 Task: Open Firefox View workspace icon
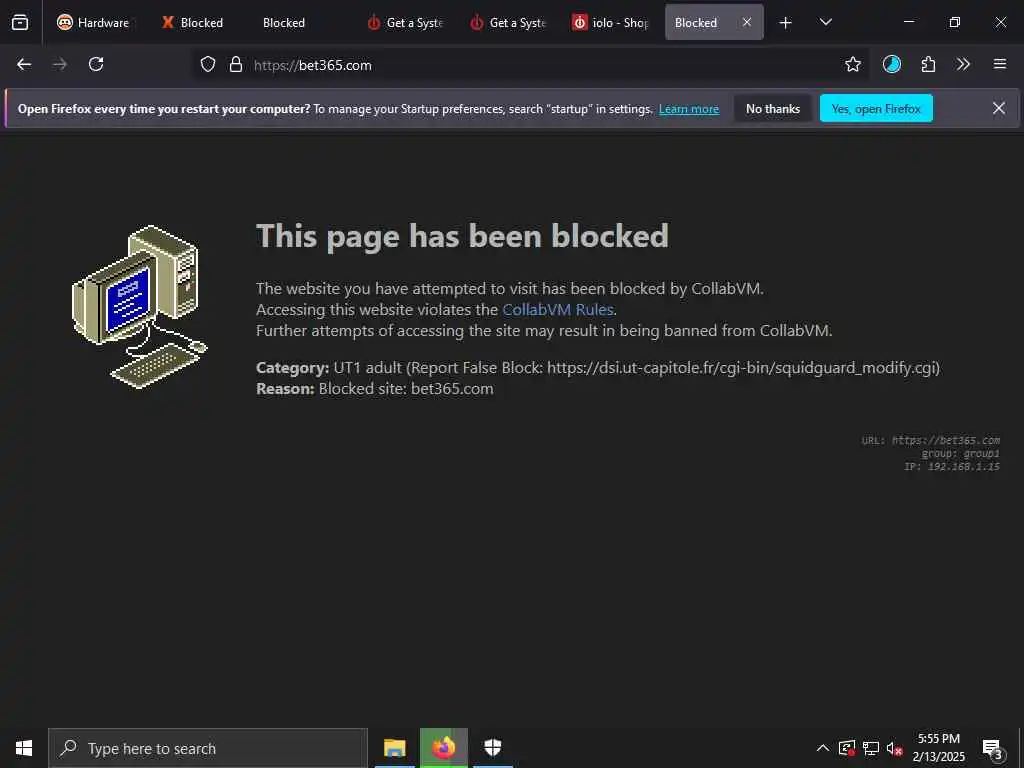tap(20, 23)
